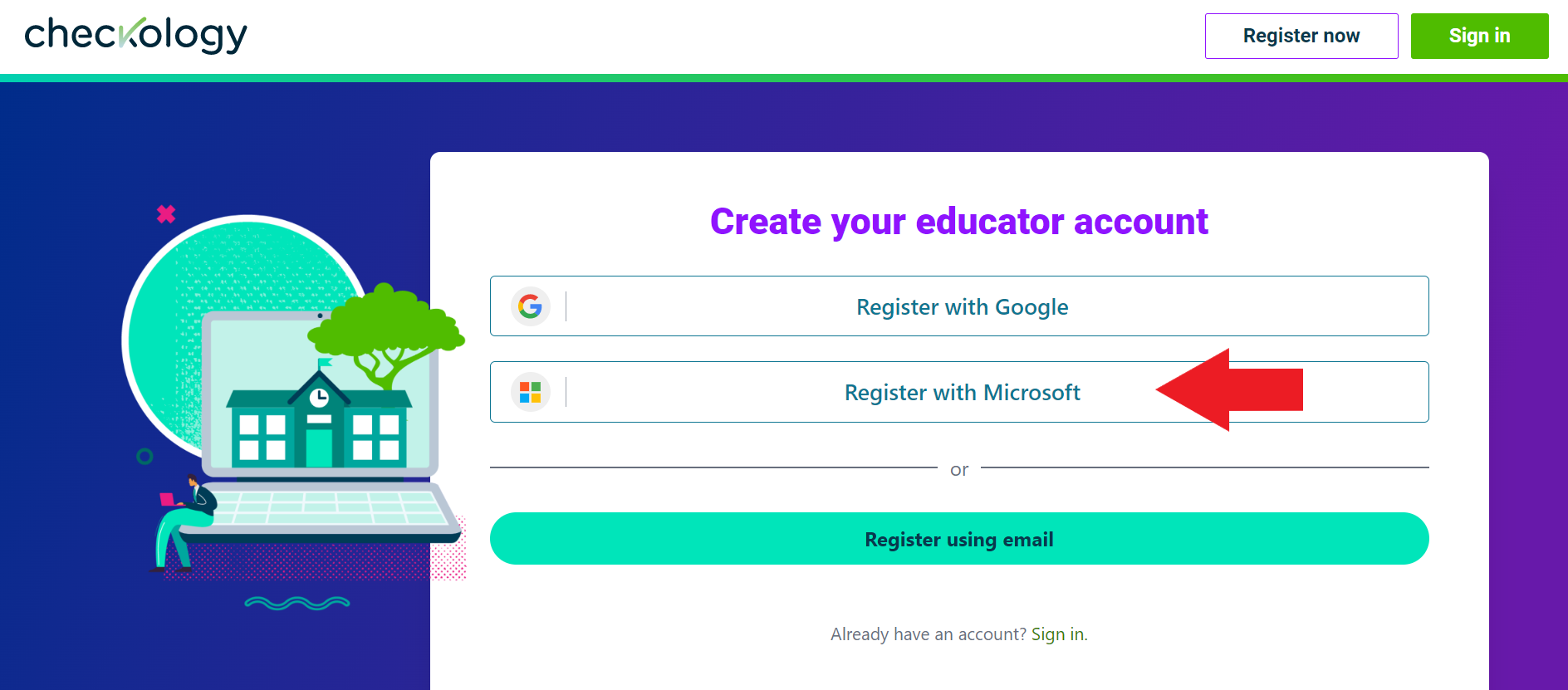Click the small green ring decoration

coord(145,456)
